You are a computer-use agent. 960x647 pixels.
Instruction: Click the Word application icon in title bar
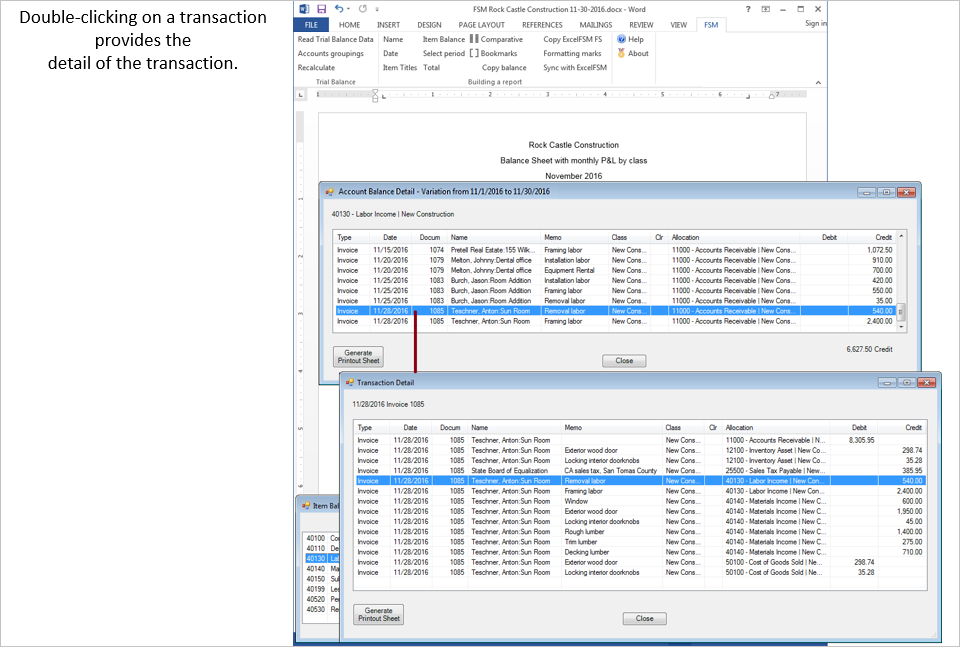pyautogui.click(x=305, y=9)
